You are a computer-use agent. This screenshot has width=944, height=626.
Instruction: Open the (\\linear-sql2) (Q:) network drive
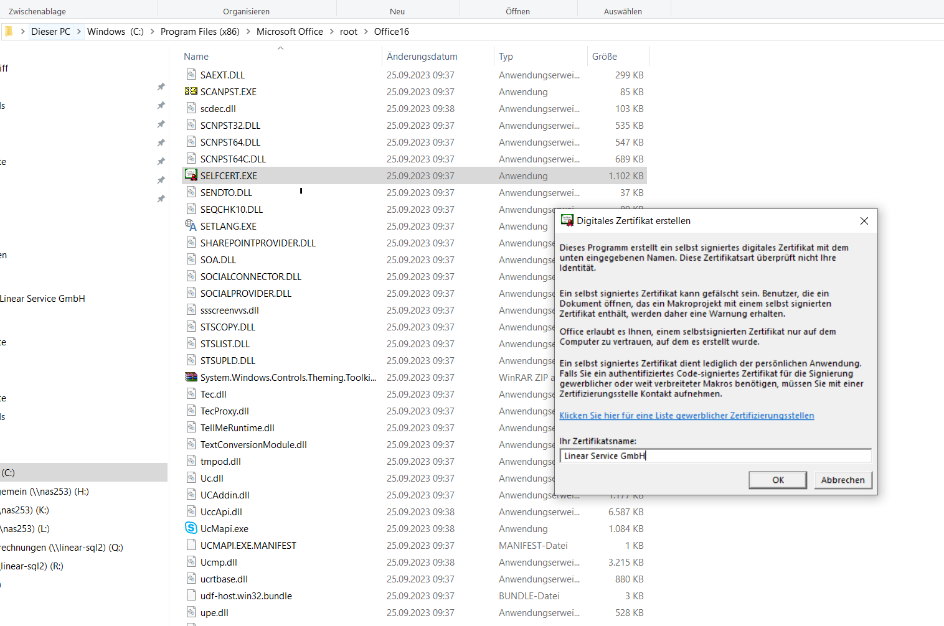click(x=61, y=547)
